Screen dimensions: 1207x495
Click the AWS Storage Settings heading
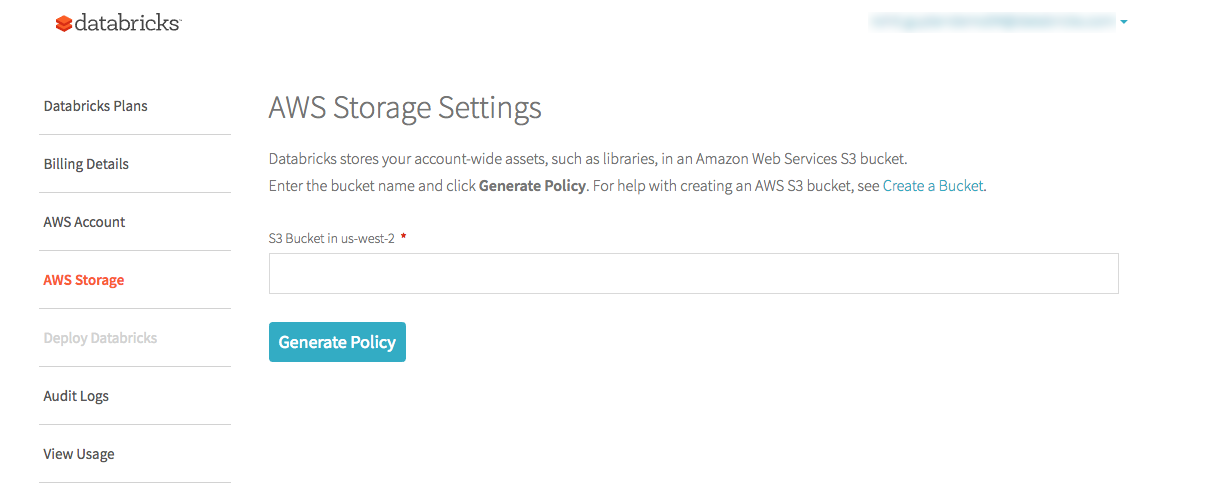point(405,107)
